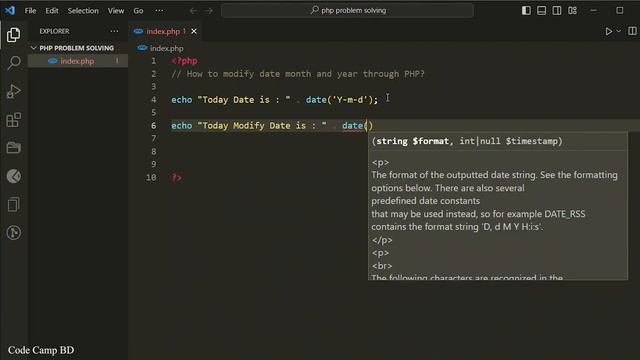The height and width of the screenshot is (360, 640).
Task: Maximize the VS Code window
Action: pos(620,11)
